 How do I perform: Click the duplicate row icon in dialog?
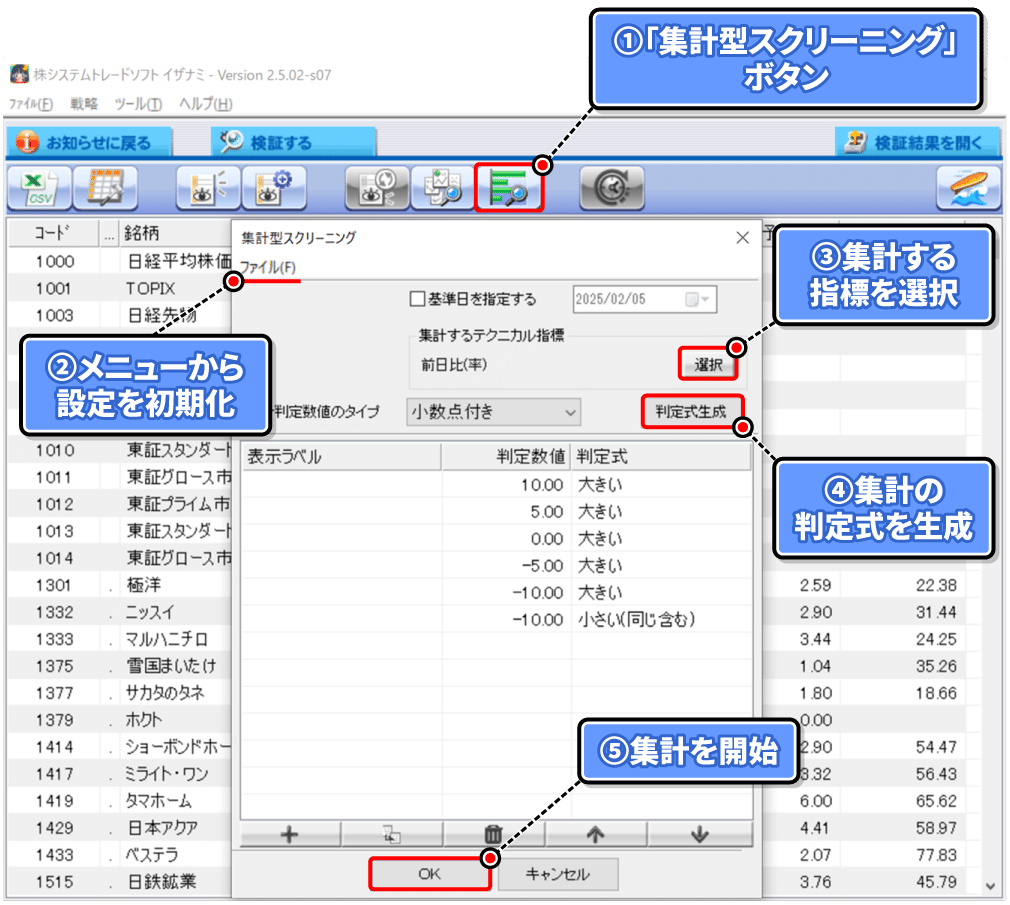(x=392, y=835)
